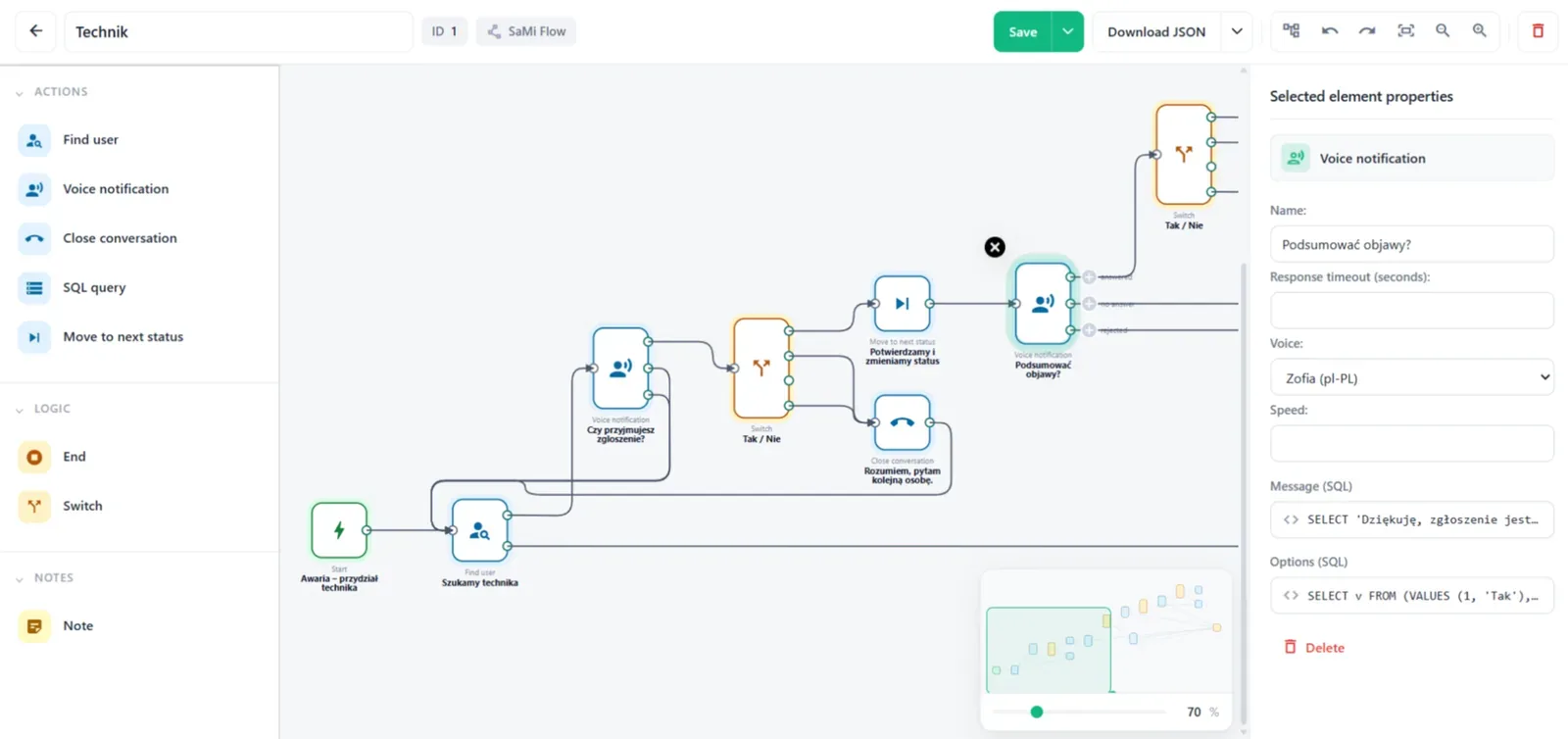The image size is (1568, 739).
Task: Select the Czy przyjmujesz zgłoszenie node
Action: pos(620,369)
